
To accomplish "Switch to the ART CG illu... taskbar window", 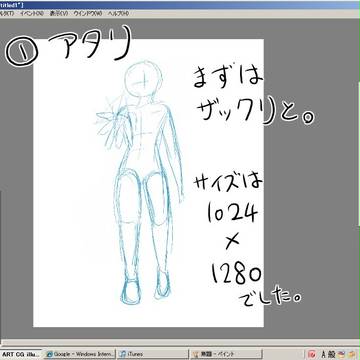I will click(x=21, y=354).
